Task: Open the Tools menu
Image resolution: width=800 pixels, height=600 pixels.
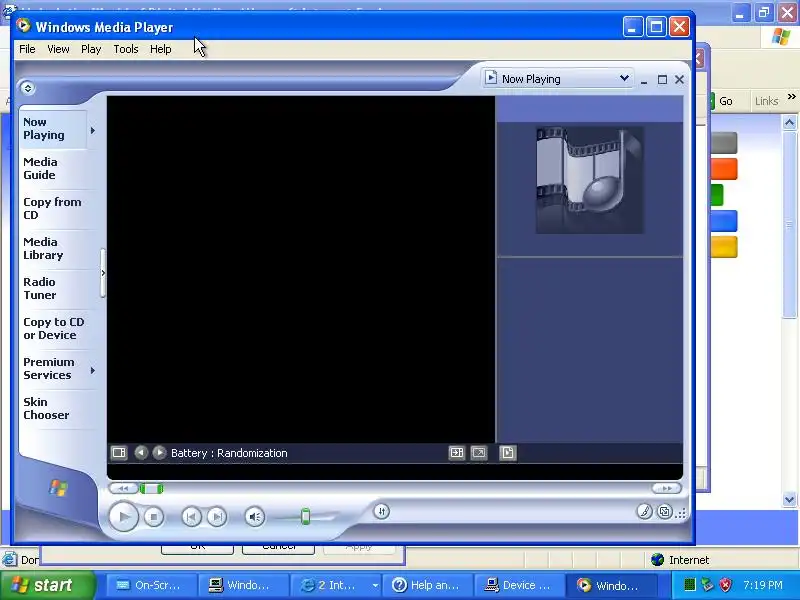Action: [x=126, y=49]
